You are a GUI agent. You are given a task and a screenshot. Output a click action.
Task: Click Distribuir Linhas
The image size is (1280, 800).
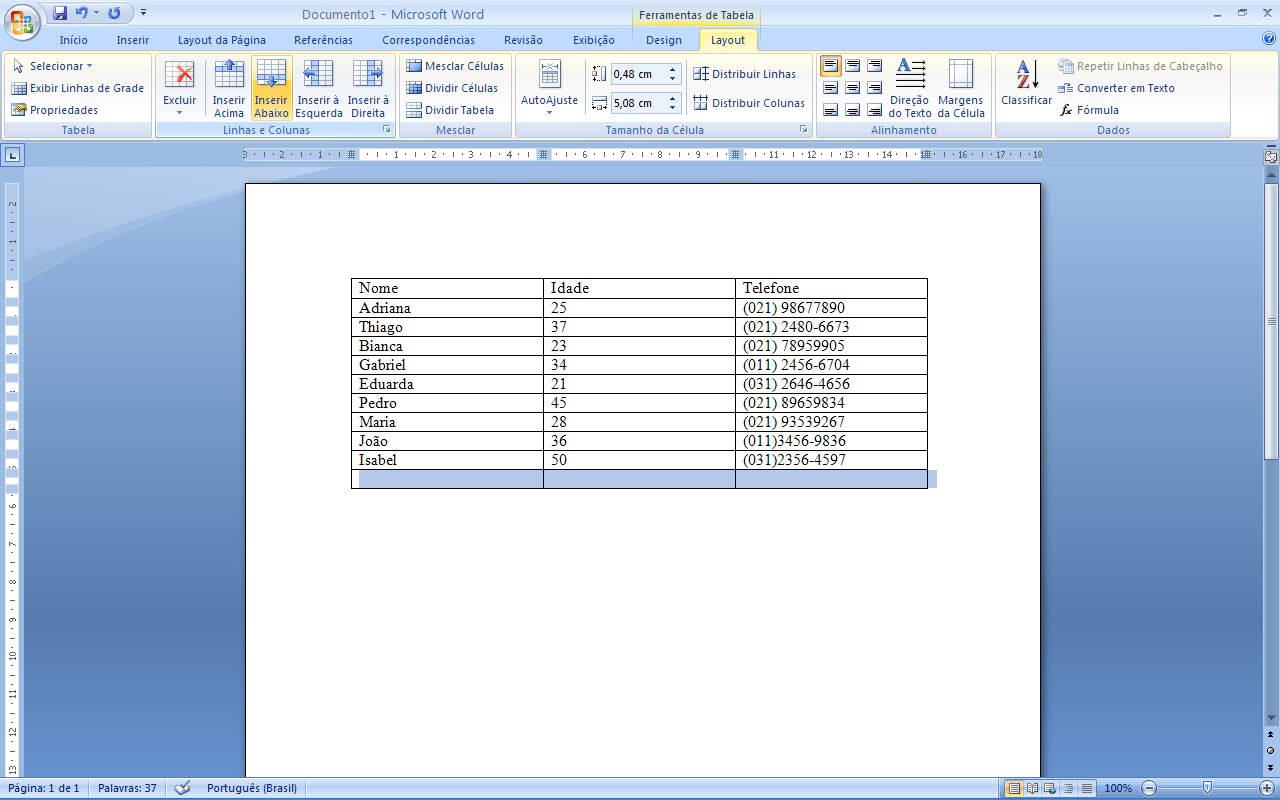tap(744, 74)
